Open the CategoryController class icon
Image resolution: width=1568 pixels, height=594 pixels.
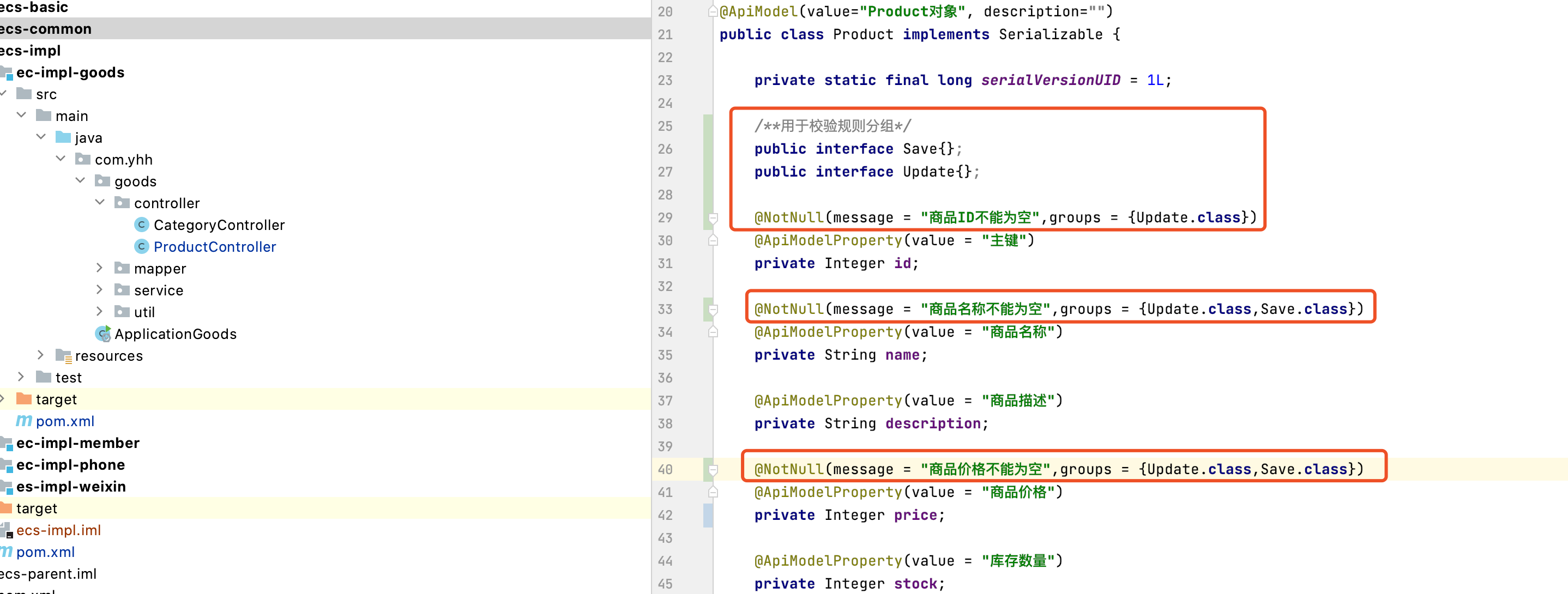point(141,225)
